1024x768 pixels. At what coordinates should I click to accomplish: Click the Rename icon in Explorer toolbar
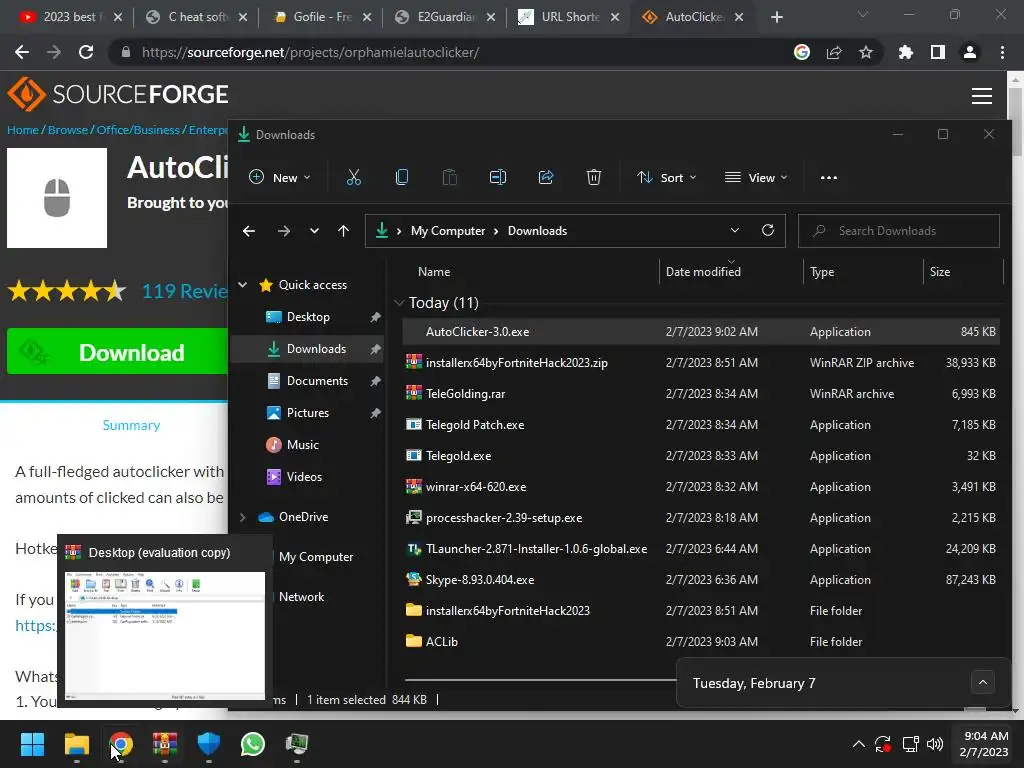[498, 177]
